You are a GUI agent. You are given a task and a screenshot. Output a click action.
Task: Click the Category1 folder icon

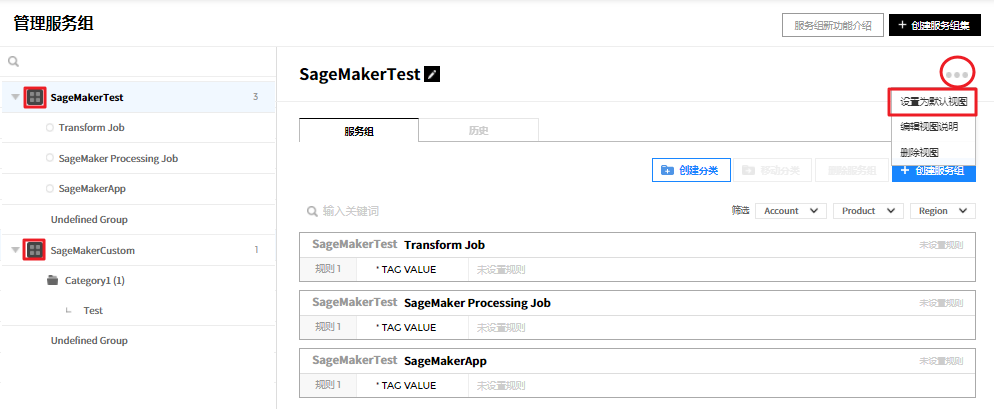[x=53, y=281]
